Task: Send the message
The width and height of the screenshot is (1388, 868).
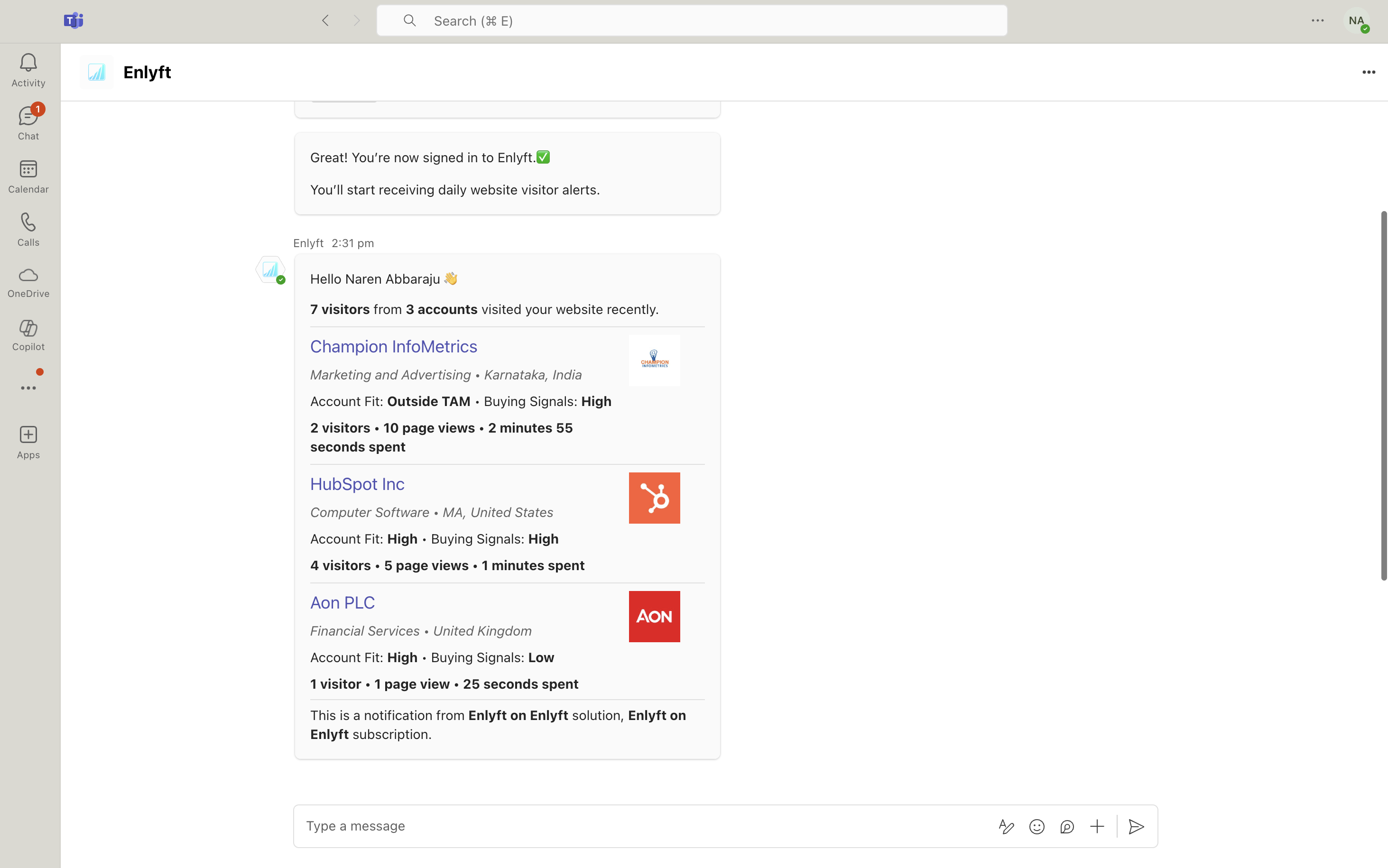Action: (1136, 827)
